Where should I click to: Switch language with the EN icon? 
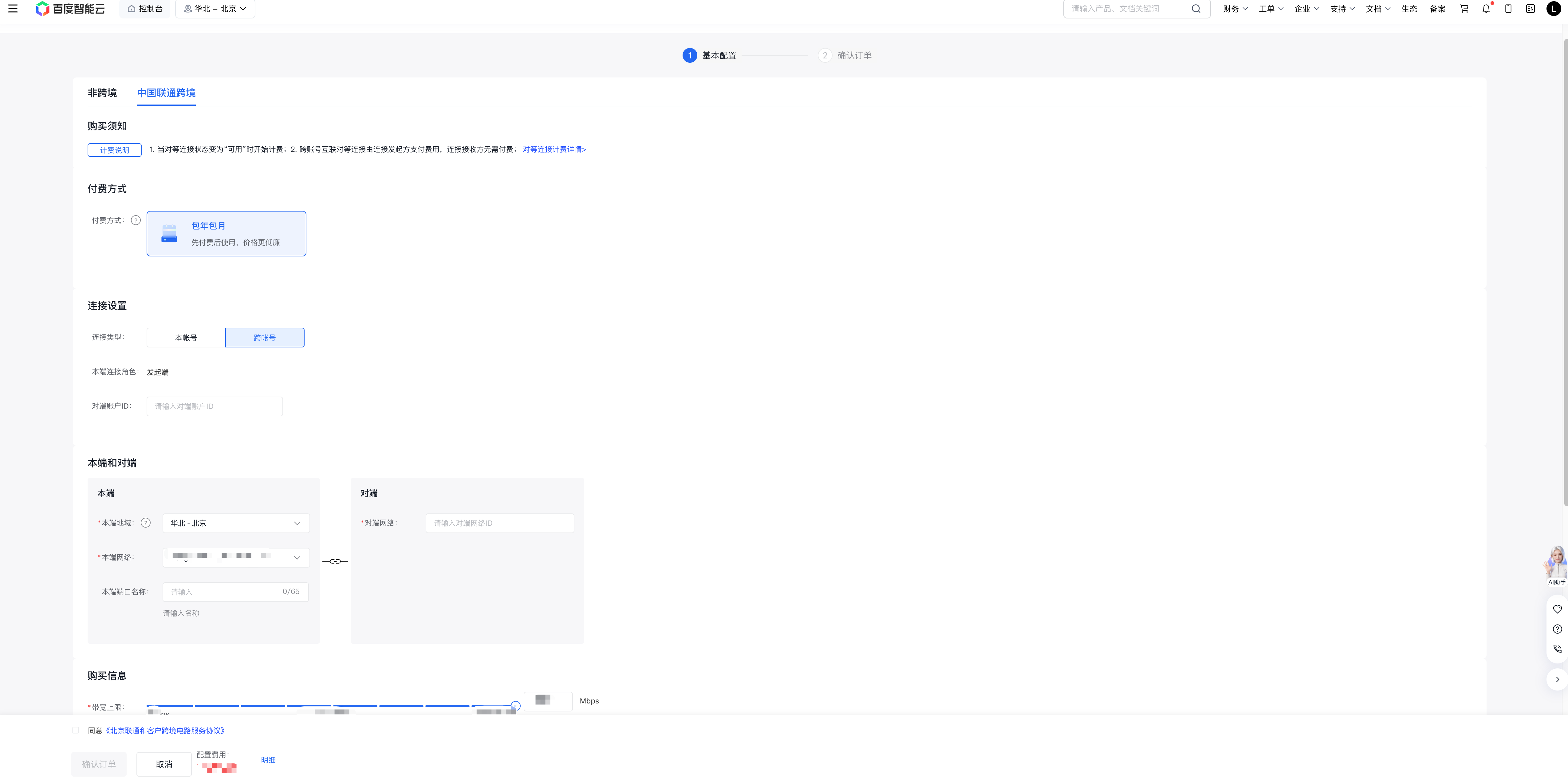click(1530, 9)
